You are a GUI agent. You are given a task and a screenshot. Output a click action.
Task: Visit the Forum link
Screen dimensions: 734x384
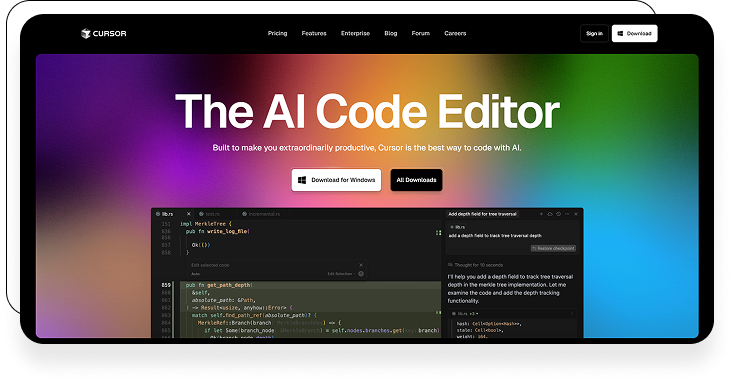tap(421, 33)
